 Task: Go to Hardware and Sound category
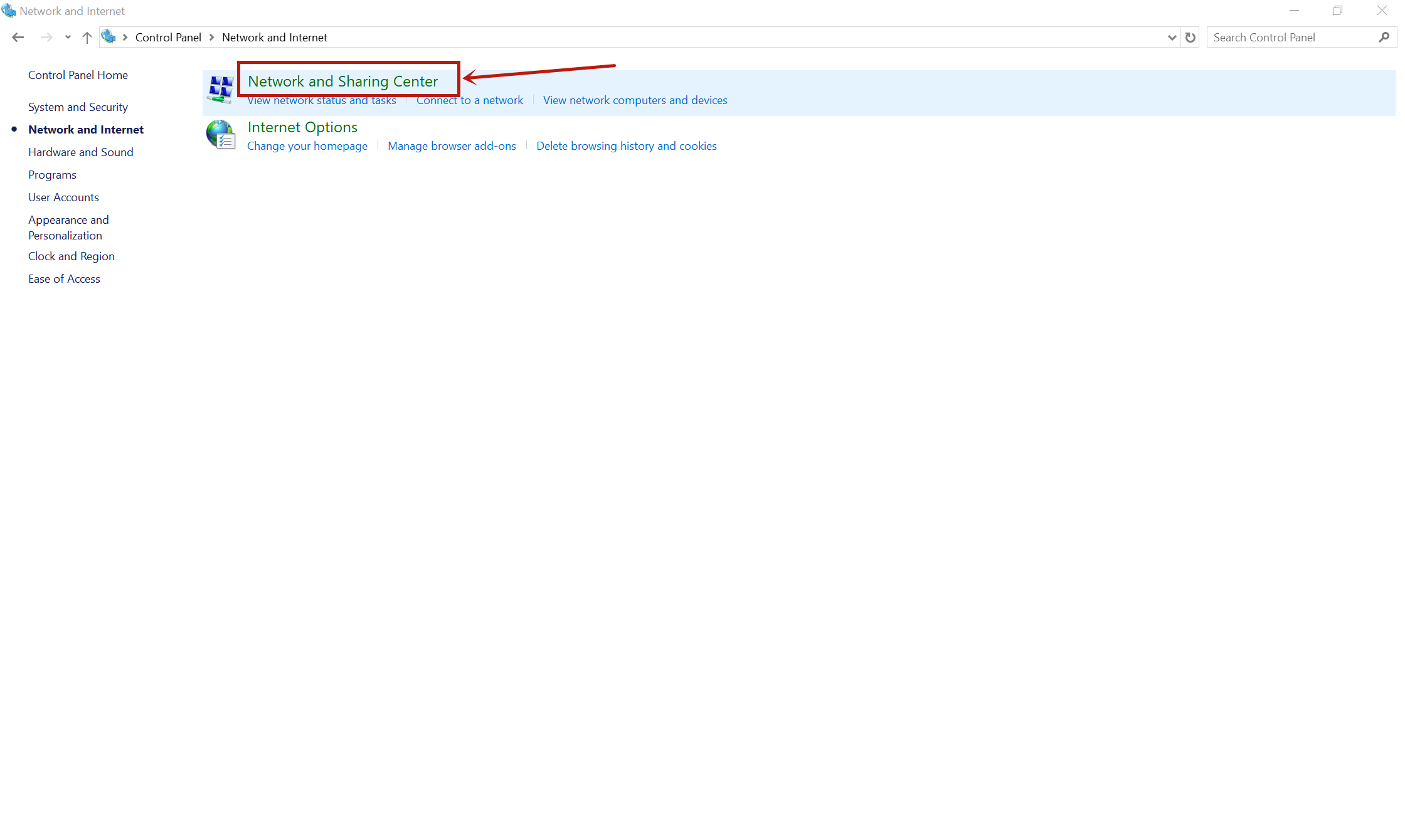(x=80, y=152)
